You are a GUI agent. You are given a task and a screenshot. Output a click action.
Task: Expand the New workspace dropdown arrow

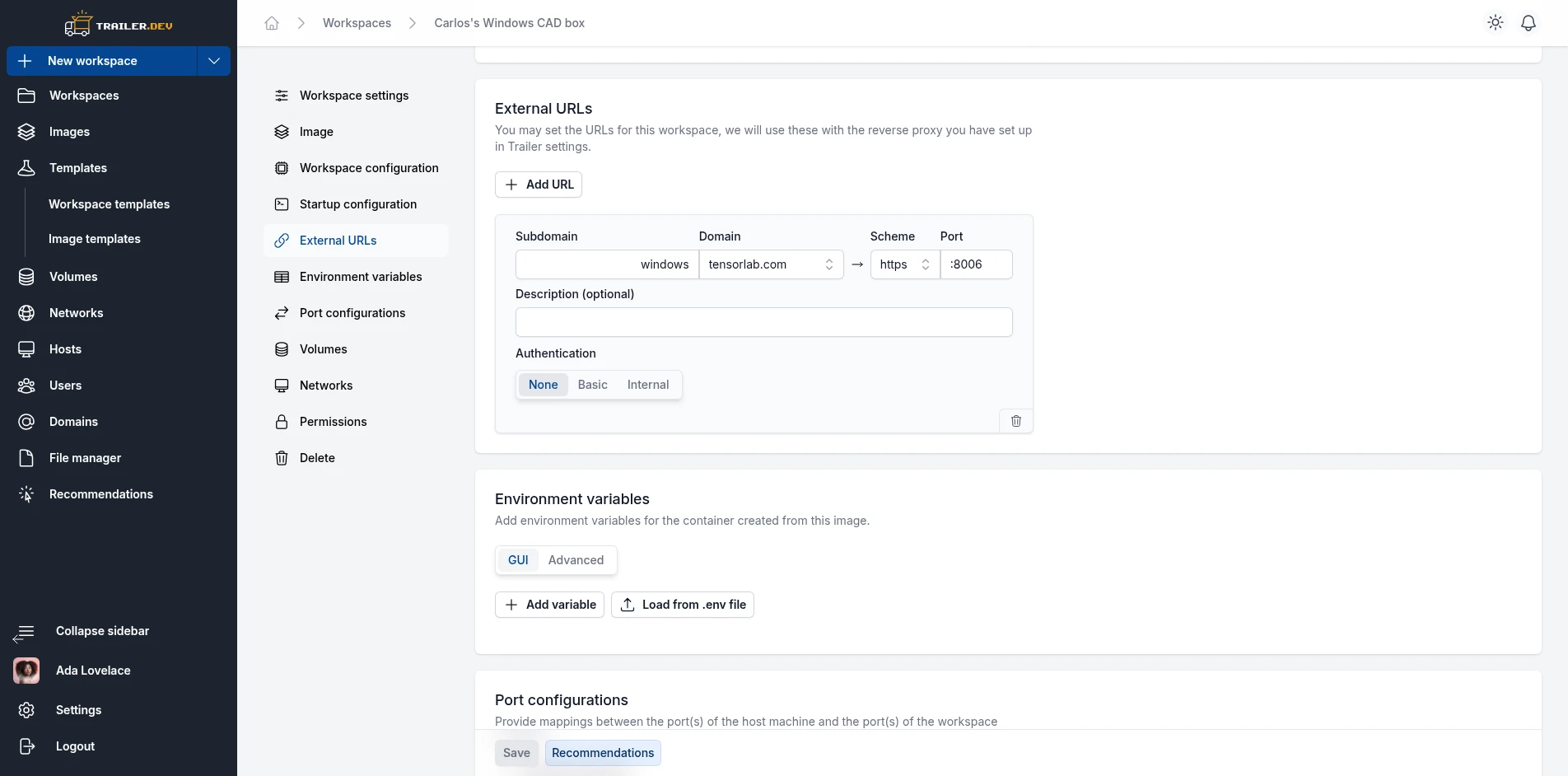tap(214, 61)
